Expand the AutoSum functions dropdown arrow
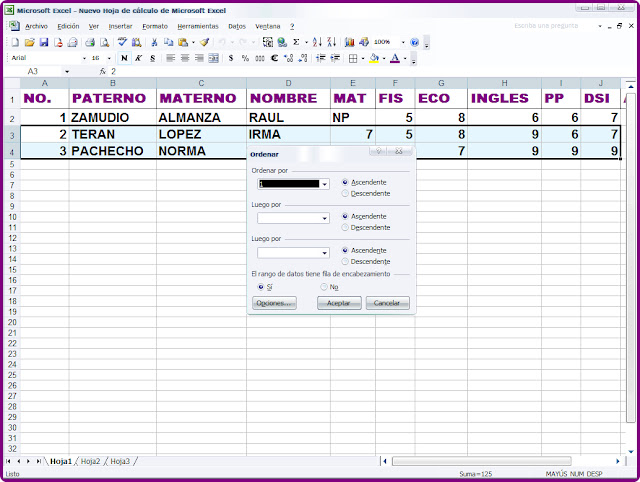 [306, 42]
